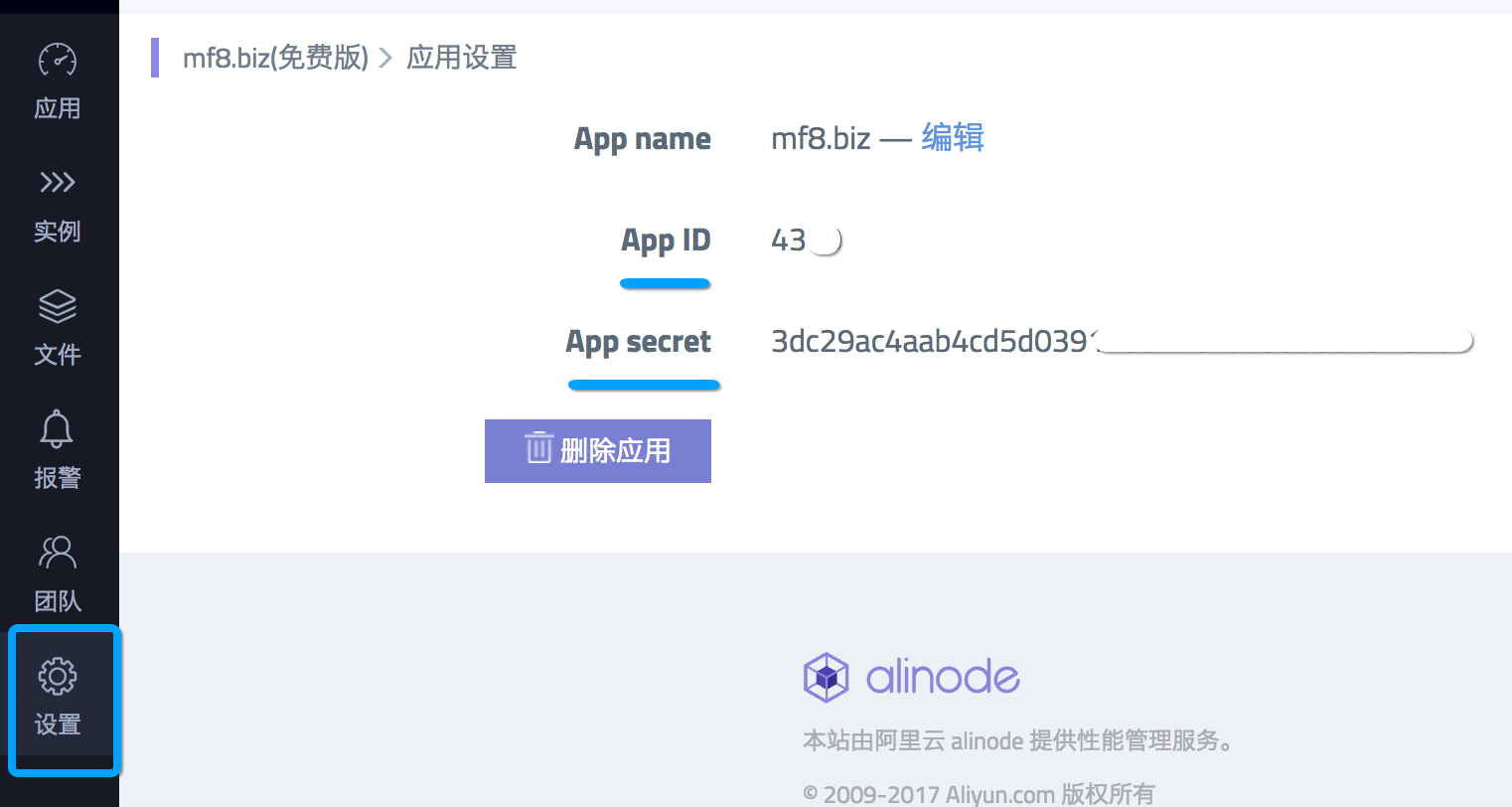Click the App ID value 43
This screenshot has height=807, width=1512.
(789, 241)
